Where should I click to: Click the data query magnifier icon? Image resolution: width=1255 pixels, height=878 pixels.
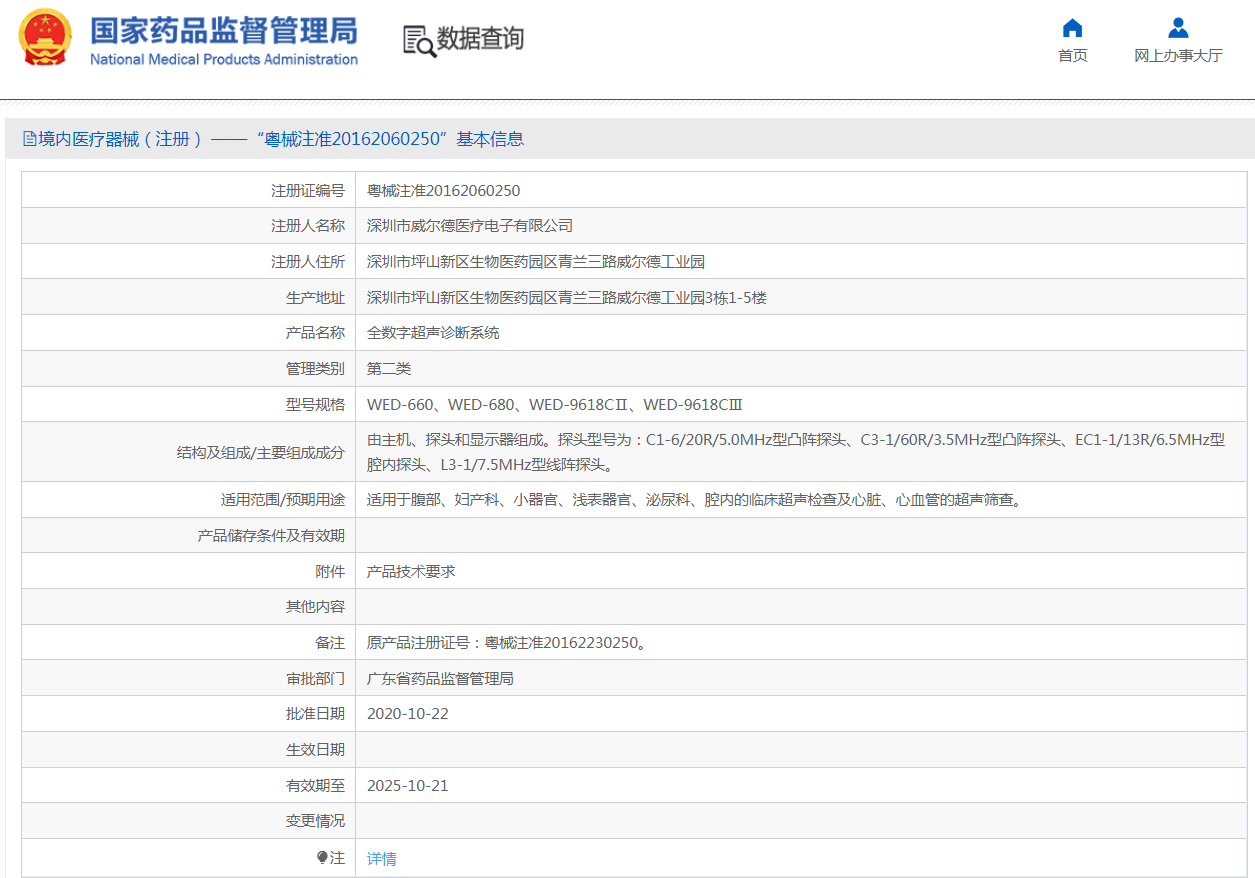click(x=419, y=40)
